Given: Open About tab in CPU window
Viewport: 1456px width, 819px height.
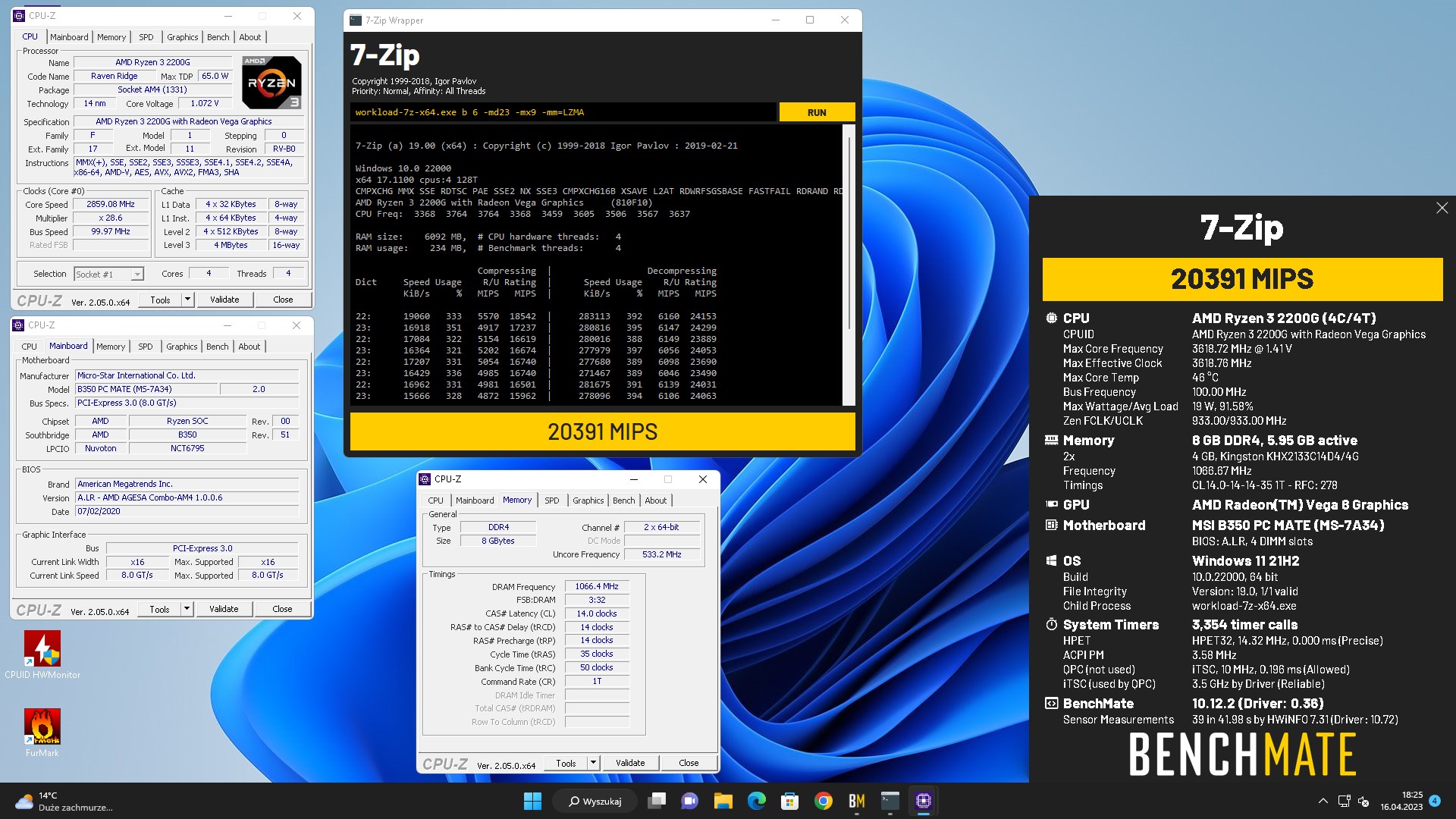Looking at the screenshot, I should 250,37.
